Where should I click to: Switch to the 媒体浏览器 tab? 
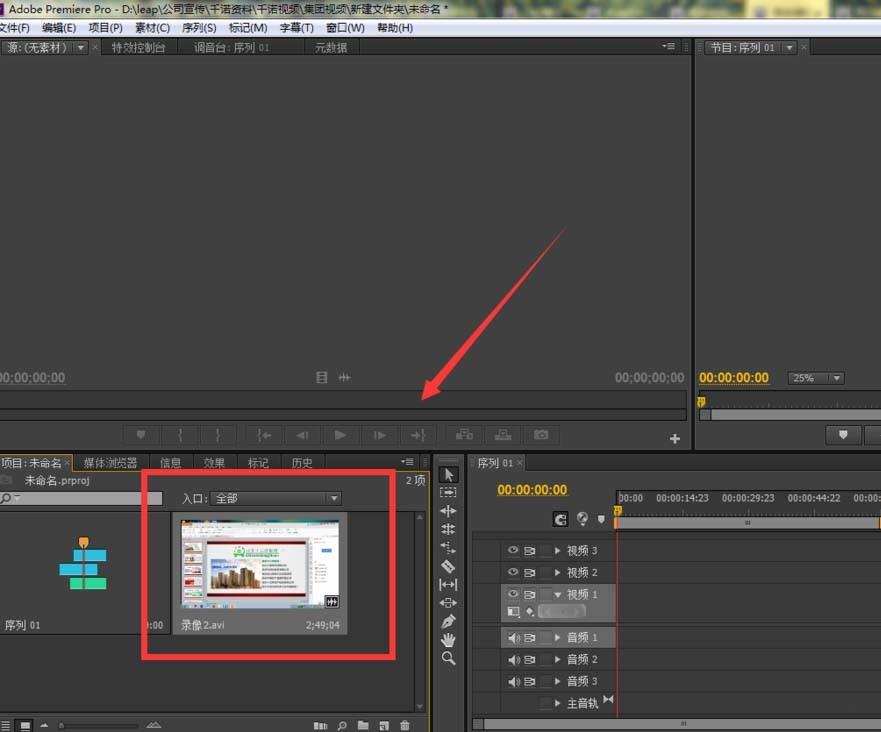(110, 462)
